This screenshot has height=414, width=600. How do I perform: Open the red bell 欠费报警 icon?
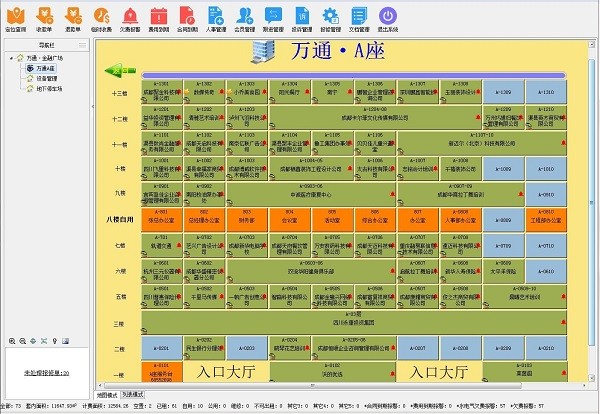(x=130, y=16)
